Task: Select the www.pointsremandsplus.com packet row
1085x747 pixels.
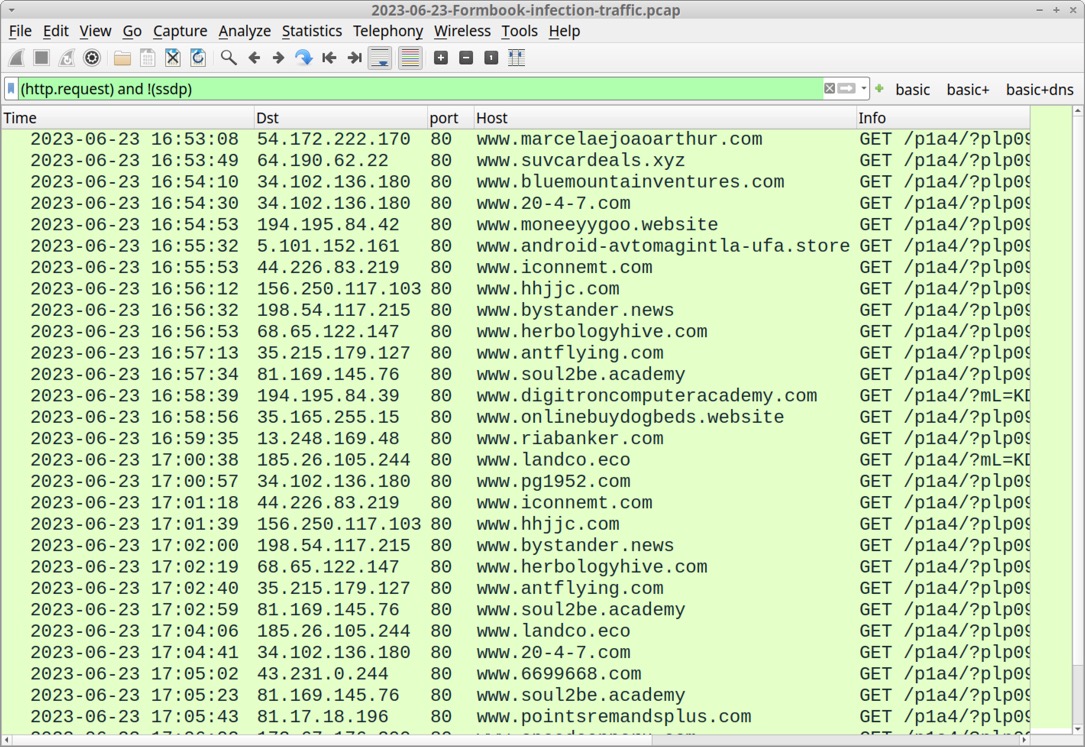Action: (516, 717)
